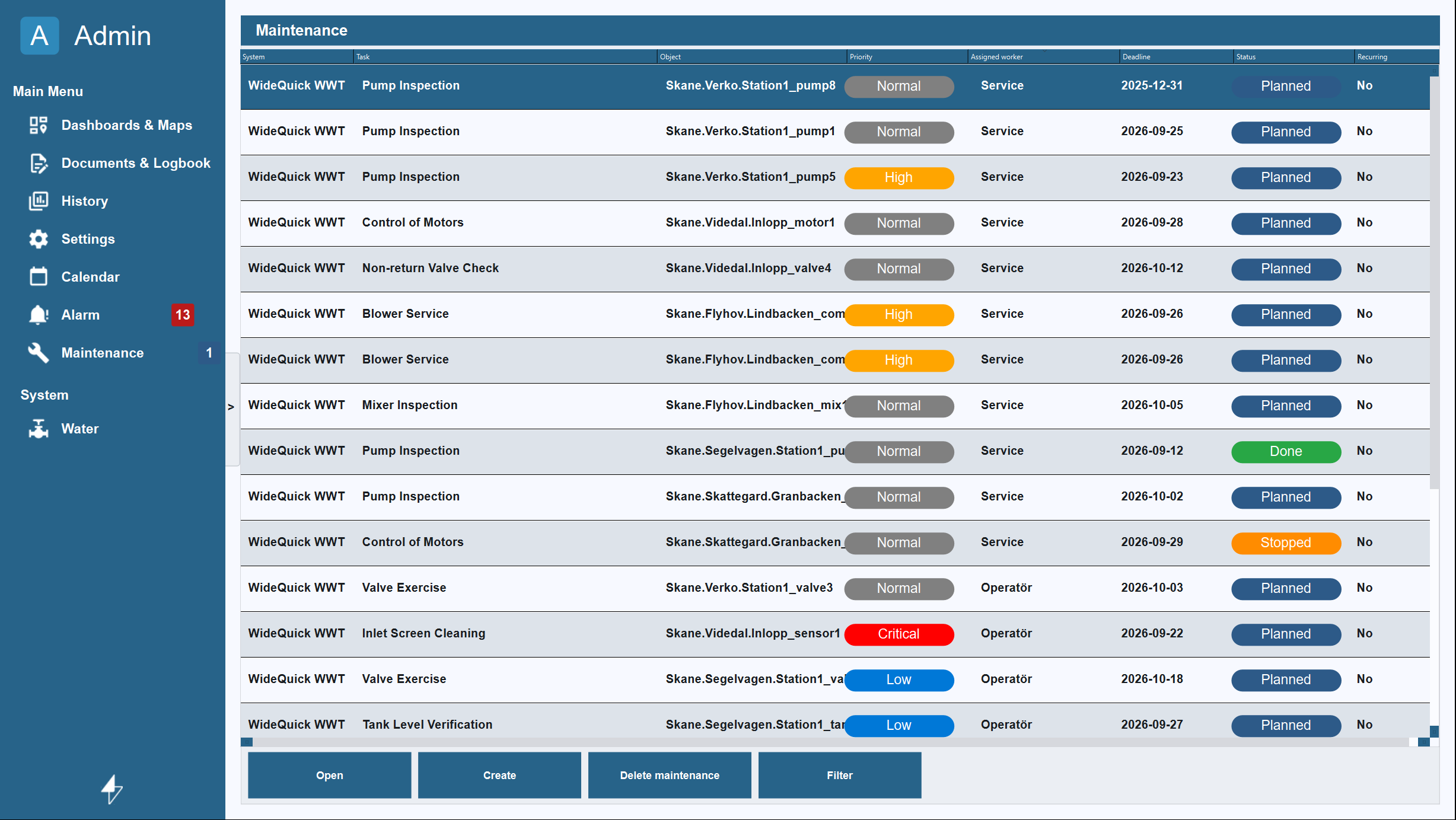Click the orange Stopped status badge
The width and height of the screenshot is (1456, 820).
[x=1286, y=543]
